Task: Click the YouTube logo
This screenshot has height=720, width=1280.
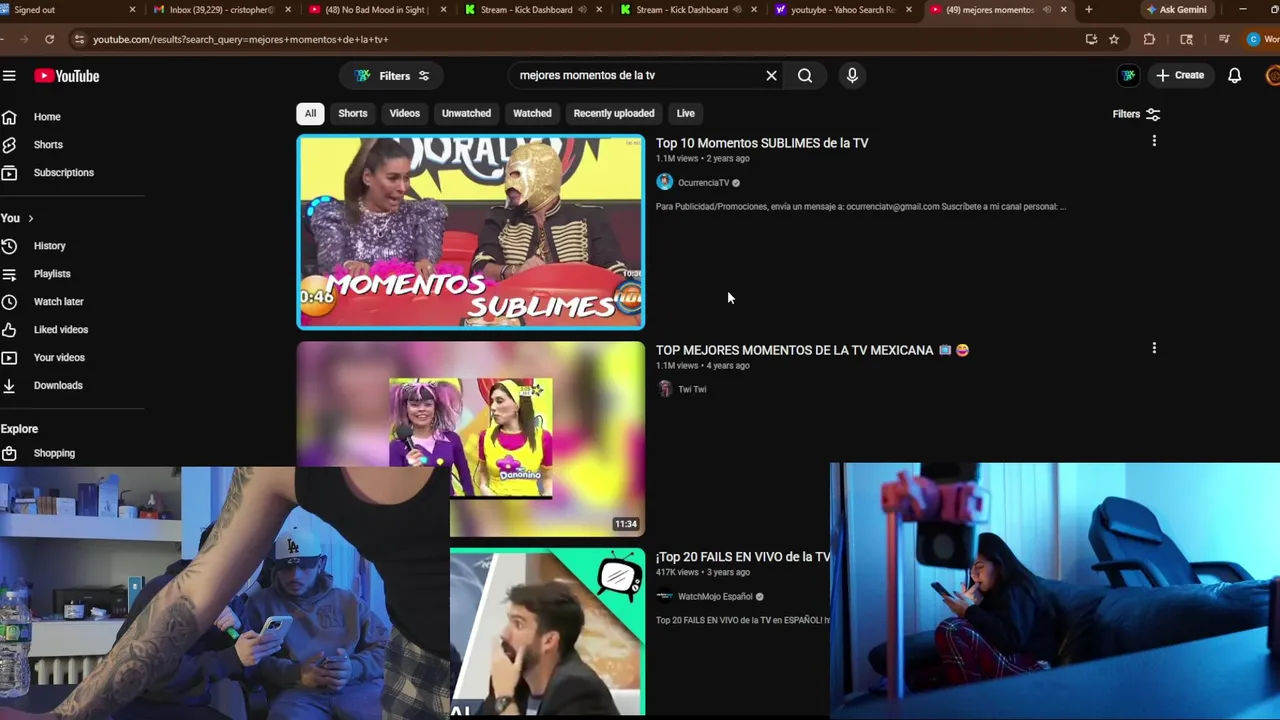Action: click(x=67, y=76)
